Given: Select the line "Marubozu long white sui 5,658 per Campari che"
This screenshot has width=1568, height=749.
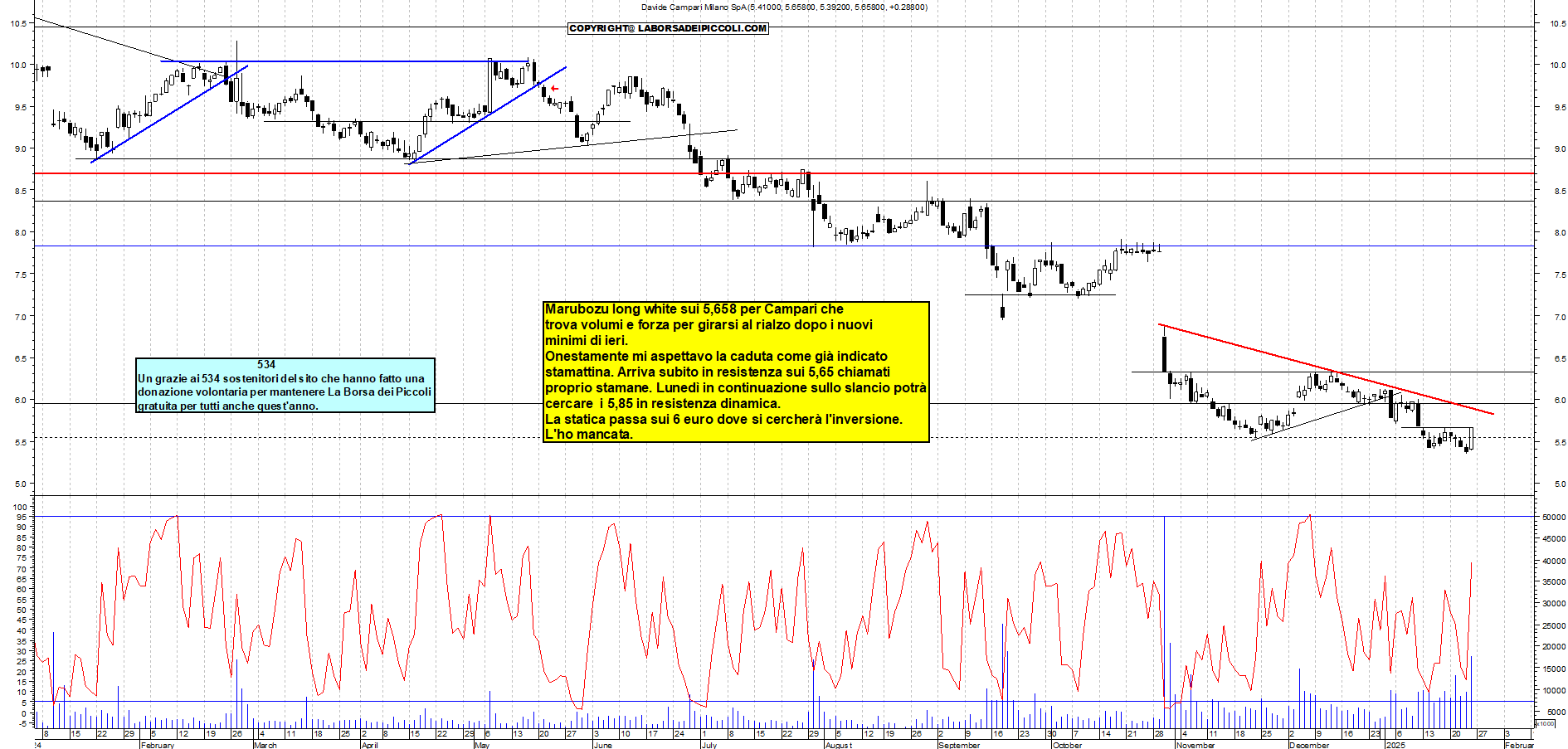Looking at the screenshot, I should (694, 309).
